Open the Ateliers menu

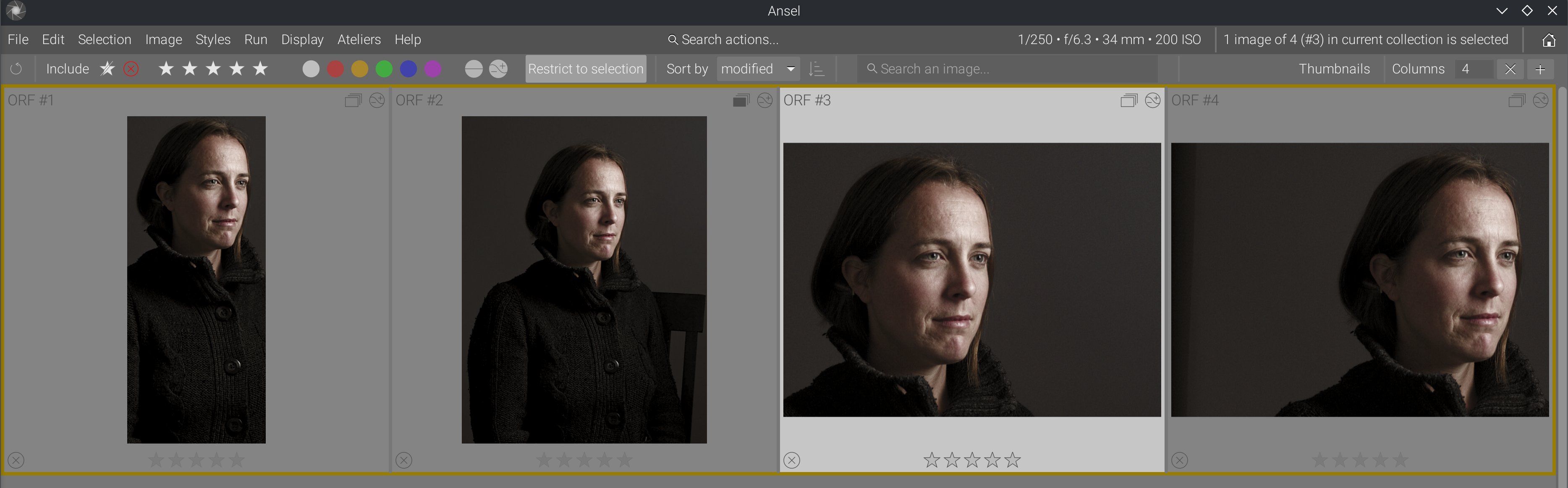[x=359, y=39]
